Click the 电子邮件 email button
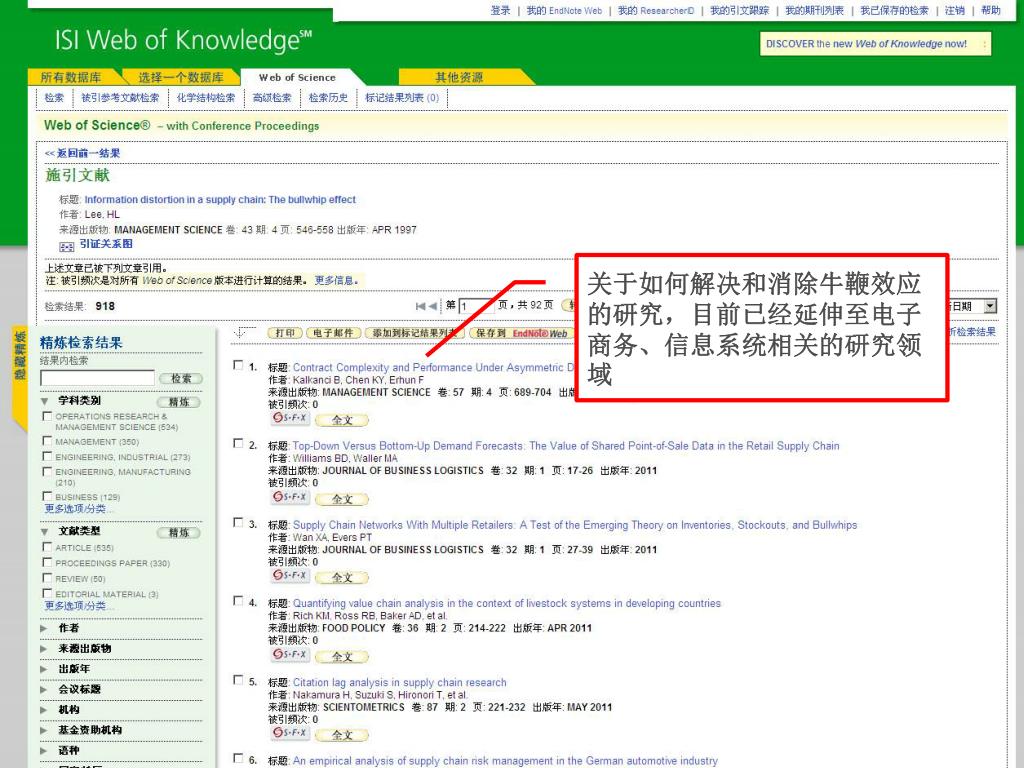This screenshot has width=1024, height=768. click(333, 333)
